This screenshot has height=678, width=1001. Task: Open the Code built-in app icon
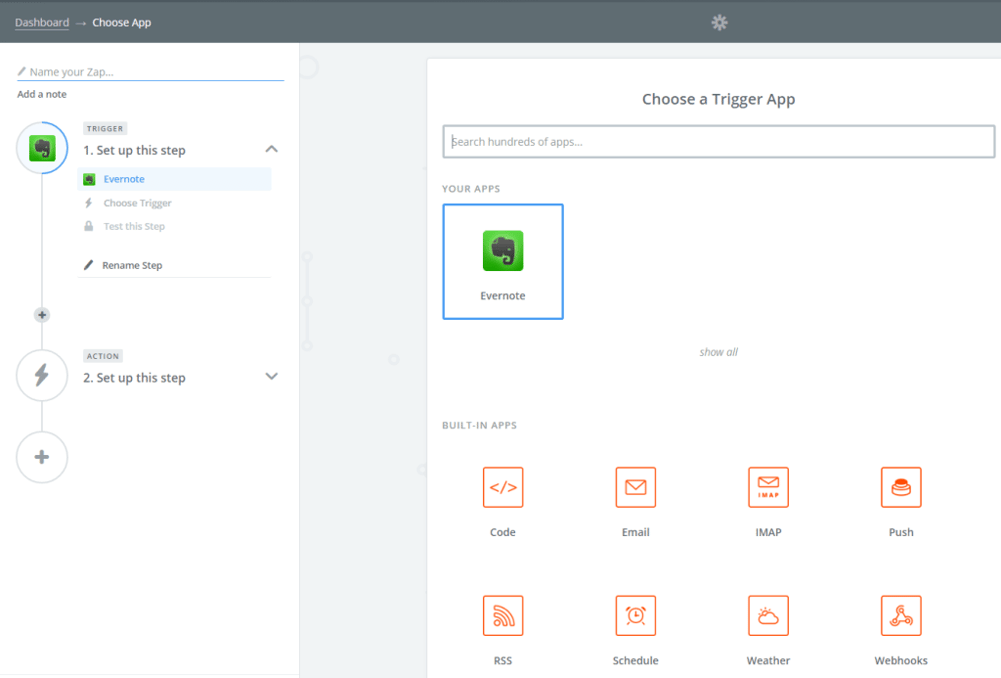pos(503,487)
